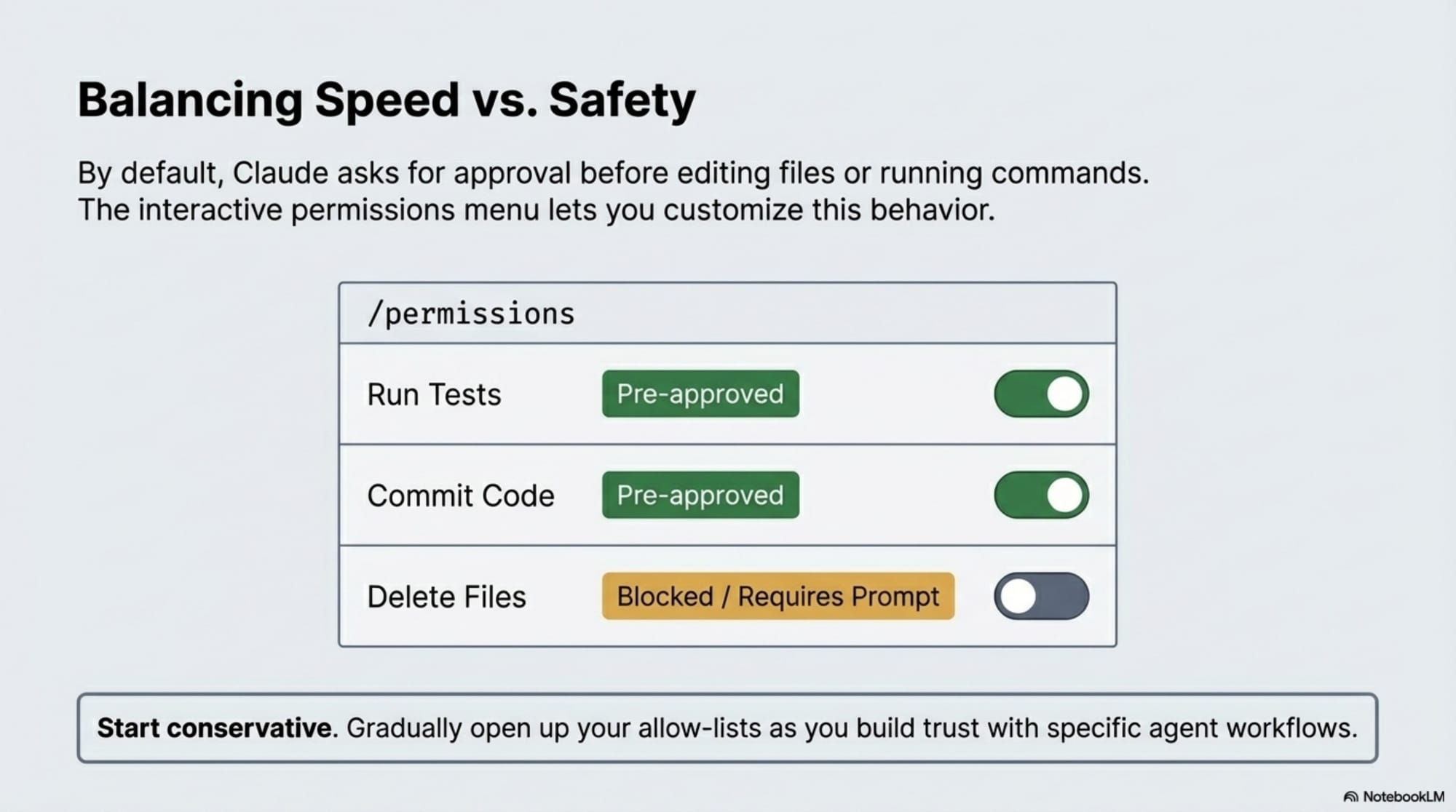Select the Commit Code row label
The image size is (1456, 812).
pyautogui.click(x=461, y=496)
